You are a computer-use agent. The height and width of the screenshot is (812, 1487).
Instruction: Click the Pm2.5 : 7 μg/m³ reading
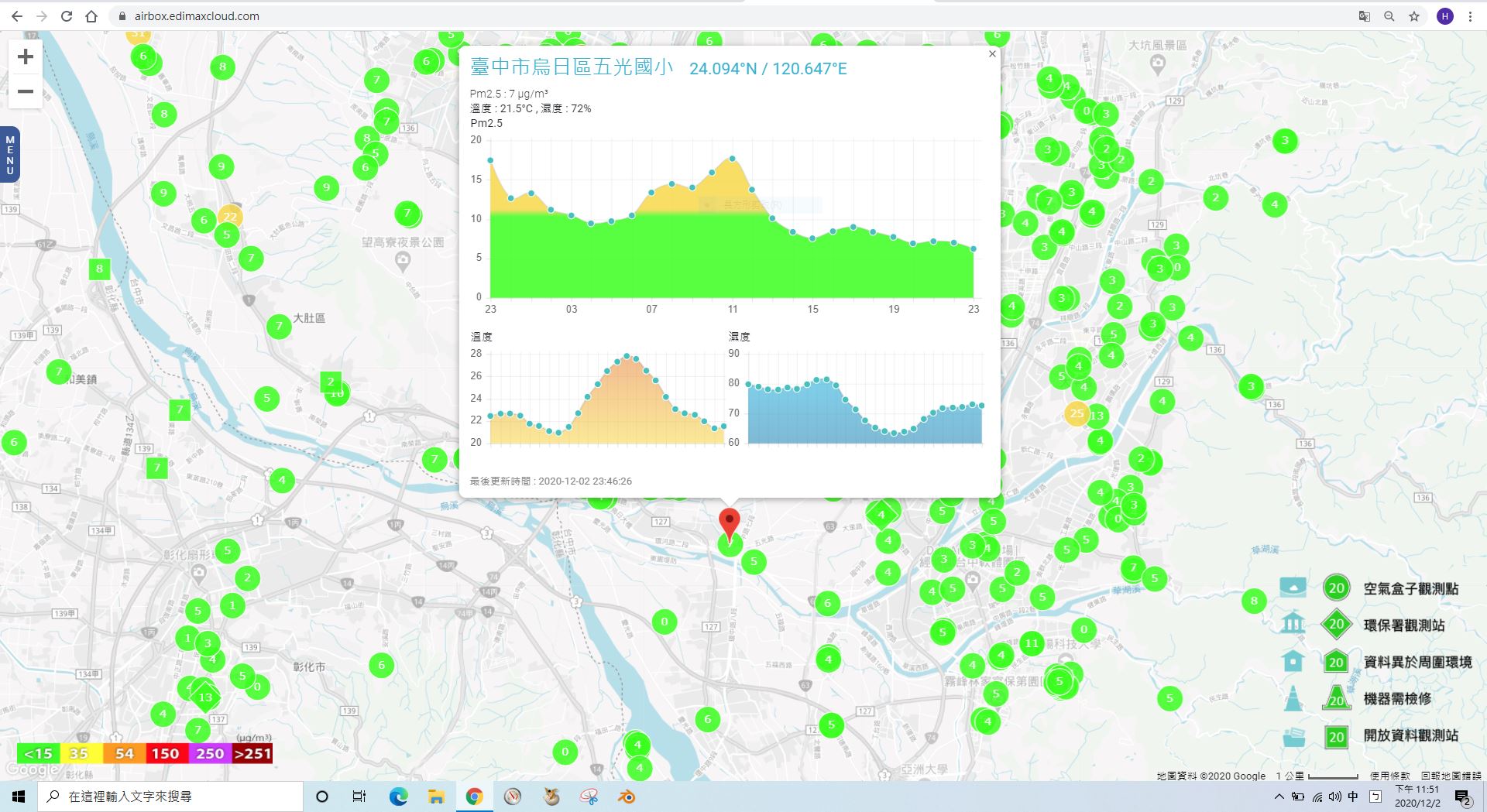(509, 94)
